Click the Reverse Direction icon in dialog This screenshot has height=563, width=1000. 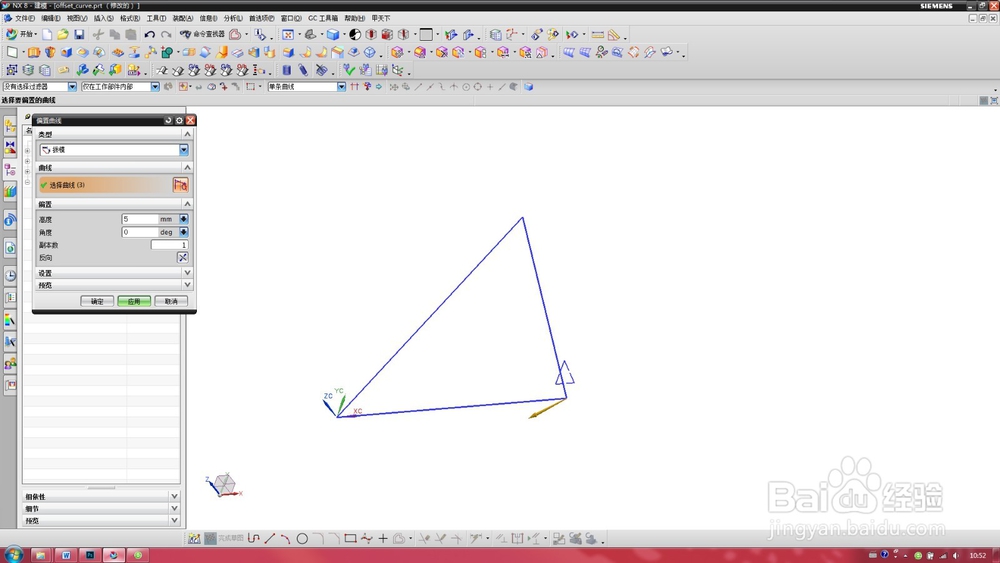pos(183,258)
